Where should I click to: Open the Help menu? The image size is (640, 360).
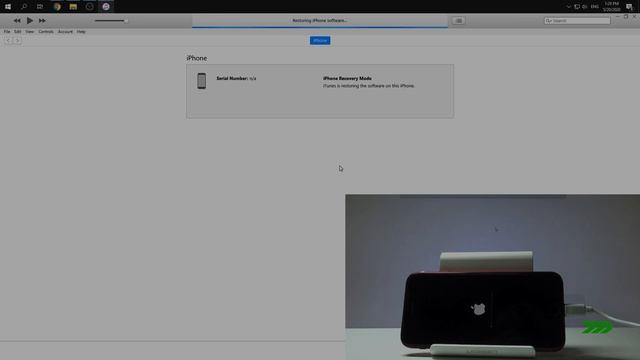click(81, 31)
